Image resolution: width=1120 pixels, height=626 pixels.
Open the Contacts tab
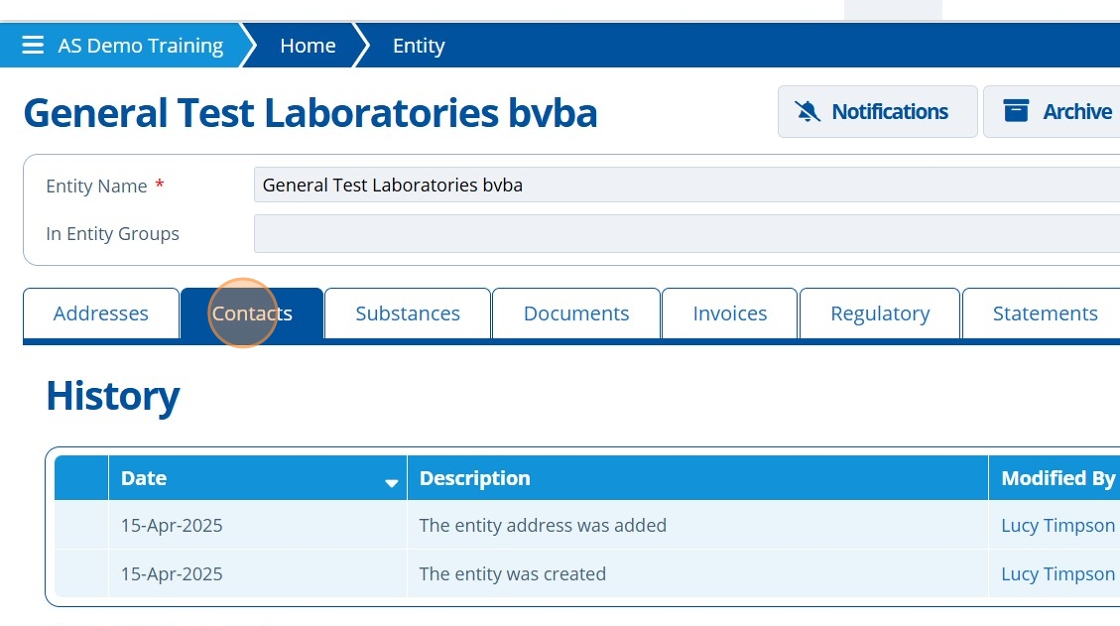(252, 314)
